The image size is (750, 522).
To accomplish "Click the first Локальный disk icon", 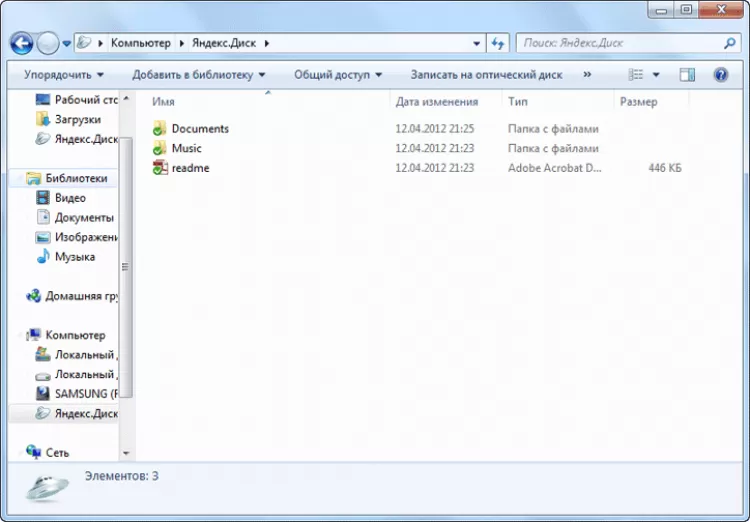I will 43,355.
